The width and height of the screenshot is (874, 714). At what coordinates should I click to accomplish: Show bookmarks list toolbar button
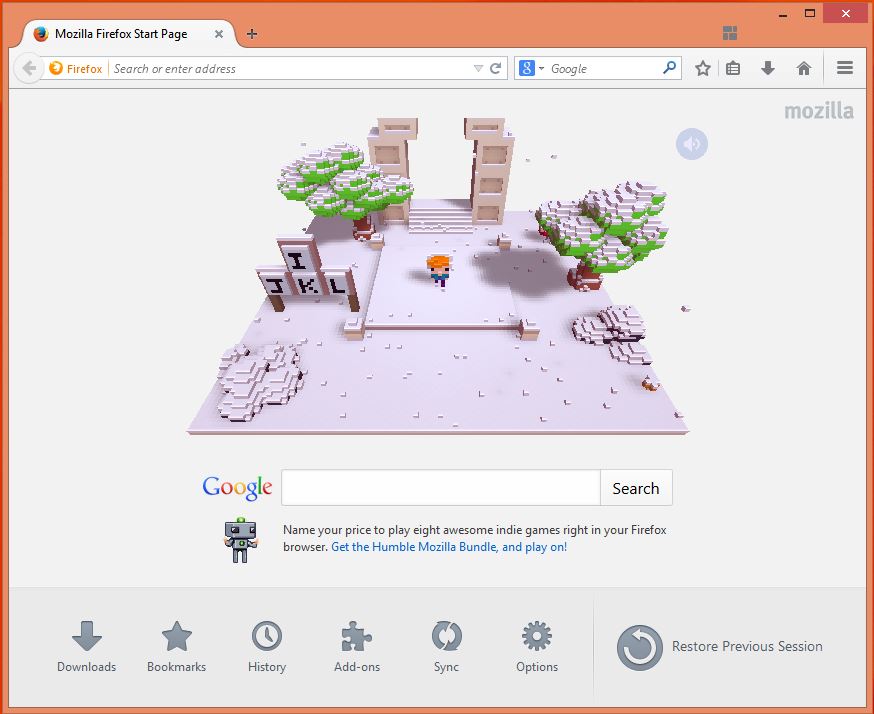click(x=733, y=69)
